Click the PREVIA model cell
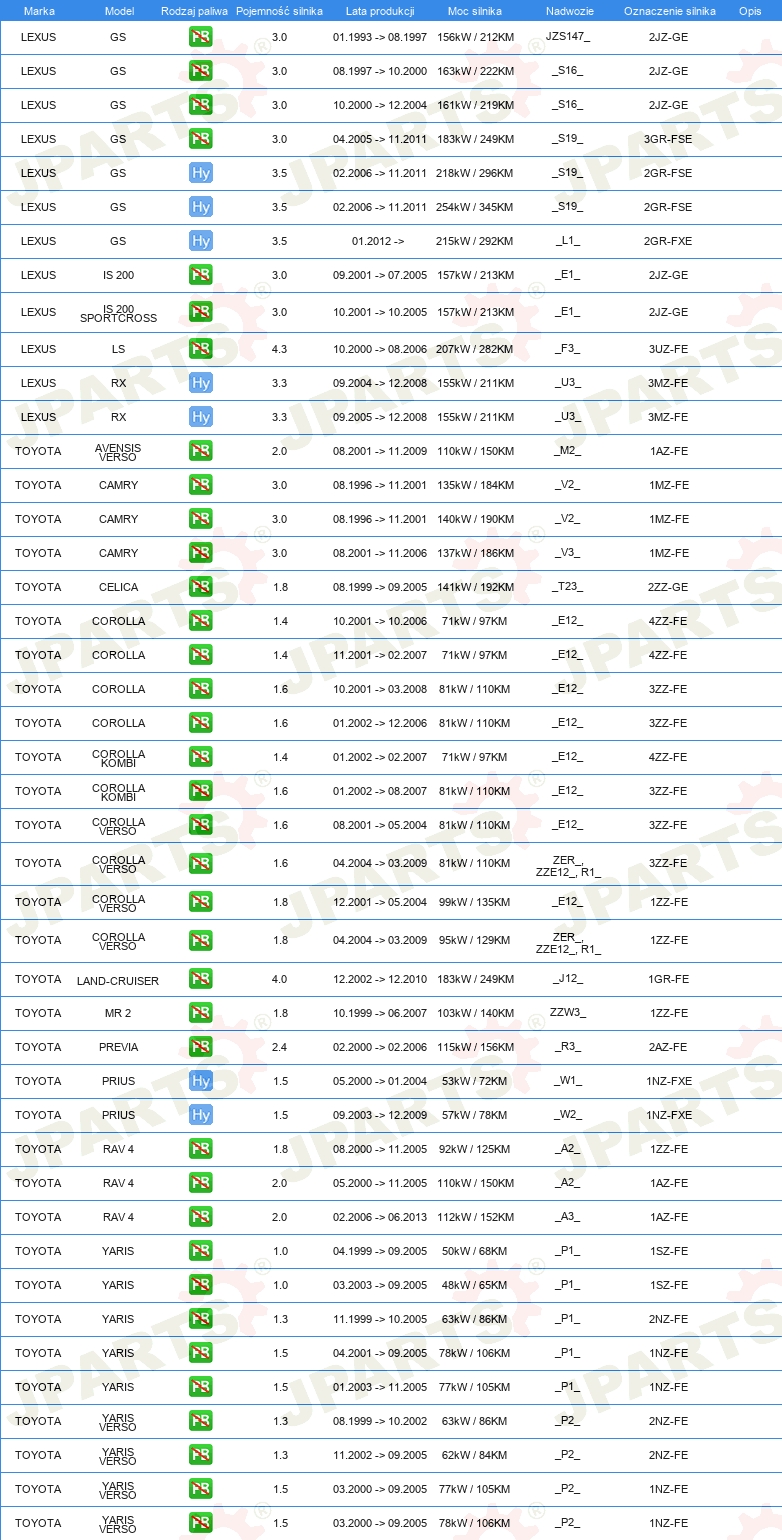This screenshot has width=782, height=1540. (x=118, y=1047)
